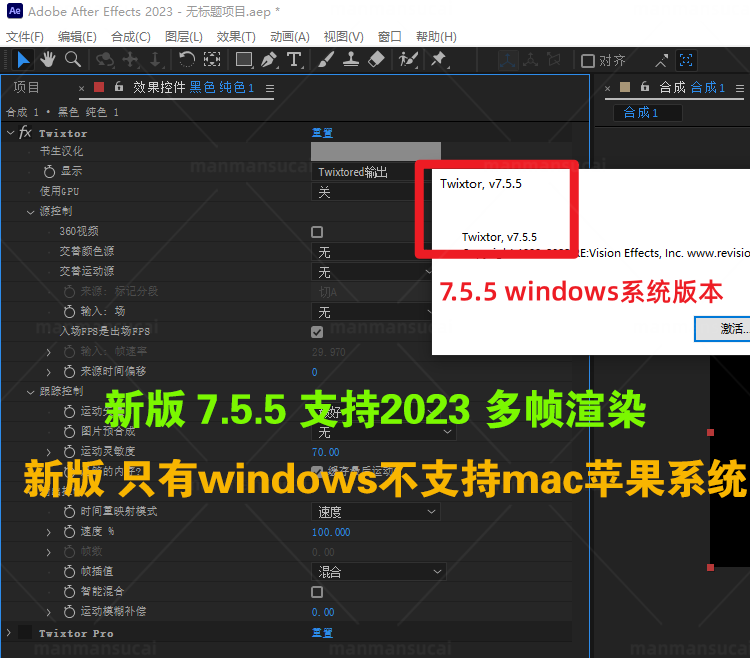
Task: Click the World Axis mode icon
Action: (530, 61)
